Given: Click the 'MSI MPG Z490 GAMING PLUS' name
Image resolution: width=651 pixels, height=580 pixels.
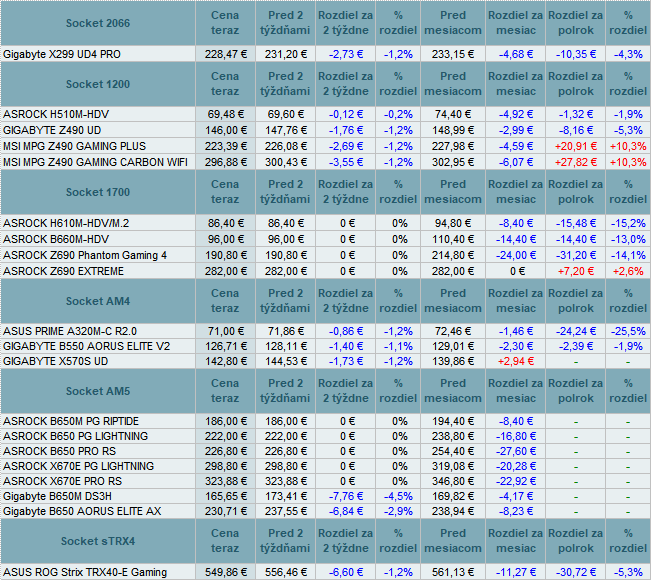Looking at the screenshot, I should coord(75,146).
